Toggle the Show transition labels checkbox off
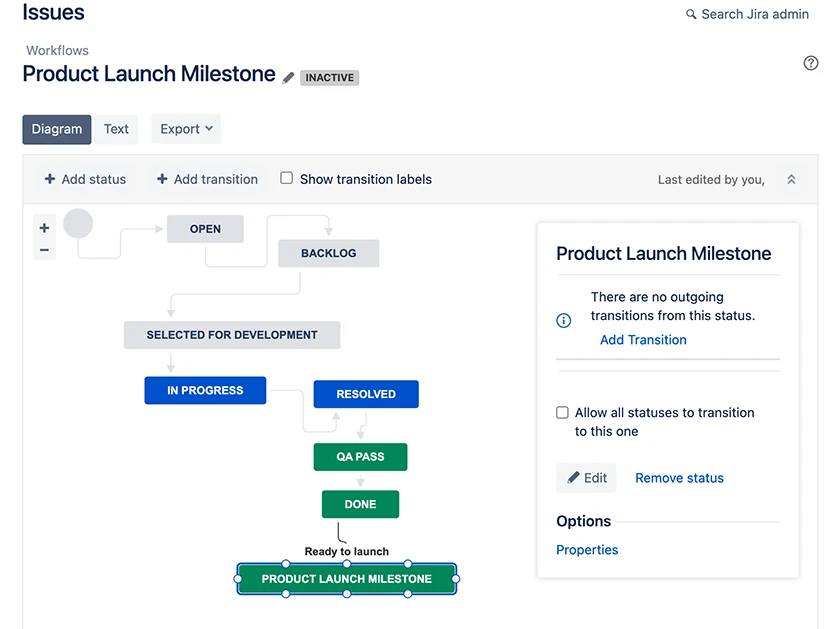The image size is (840, 629). coord(286,179)
